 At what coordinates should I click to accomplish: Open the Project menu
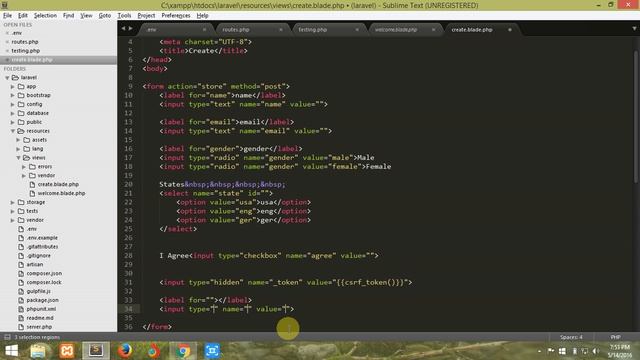146,16
